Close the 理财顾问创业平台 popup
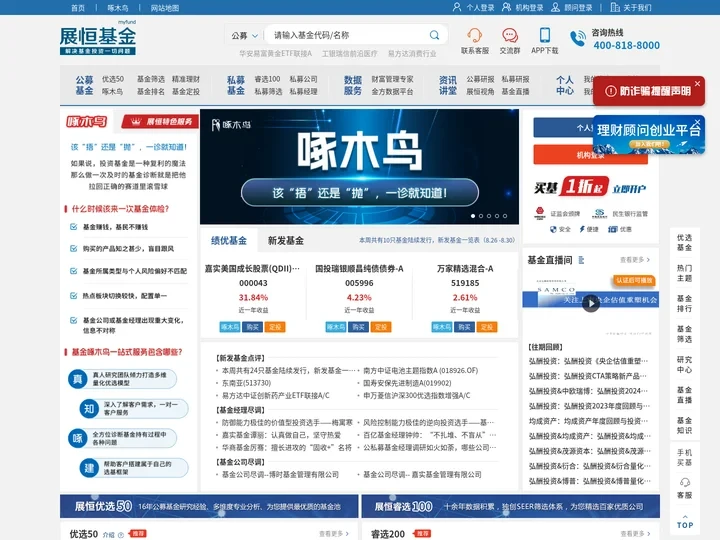The width and height of the screenshot is (720, 540). (x=697, y=122)
